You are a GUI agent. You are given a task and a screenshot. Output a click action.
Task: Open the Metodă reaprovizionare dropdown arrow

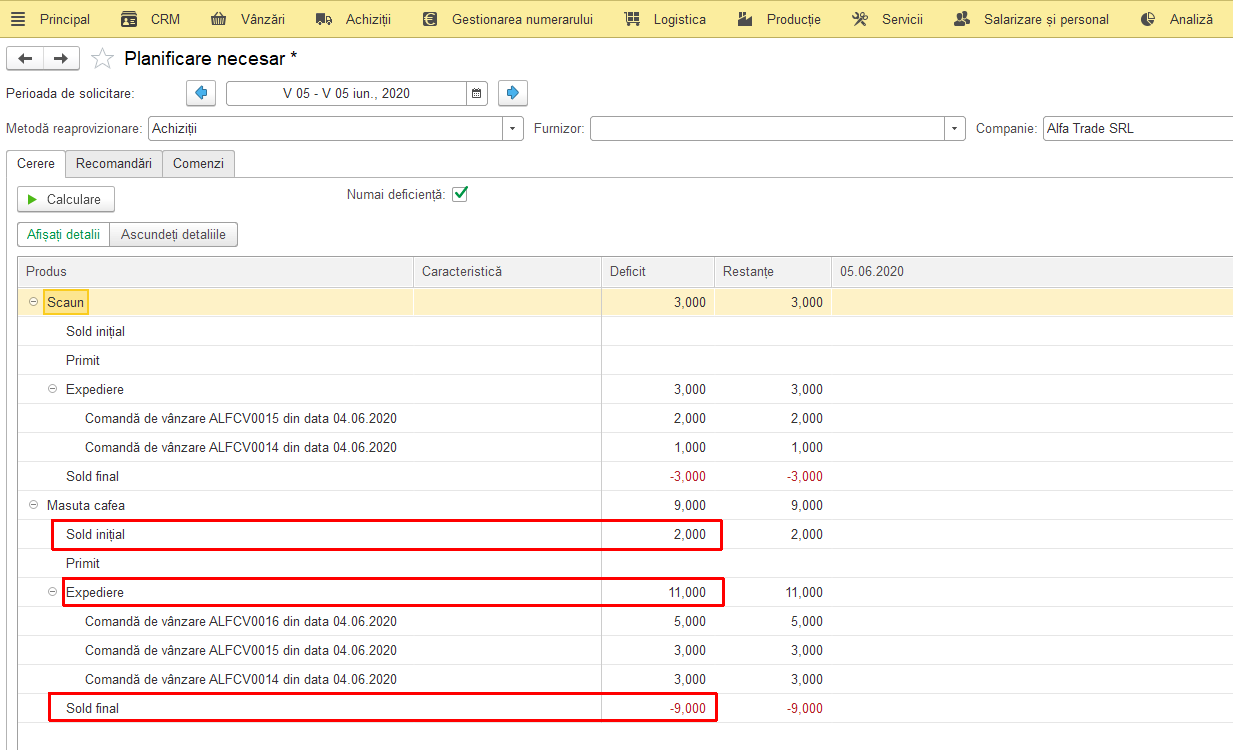514,129
